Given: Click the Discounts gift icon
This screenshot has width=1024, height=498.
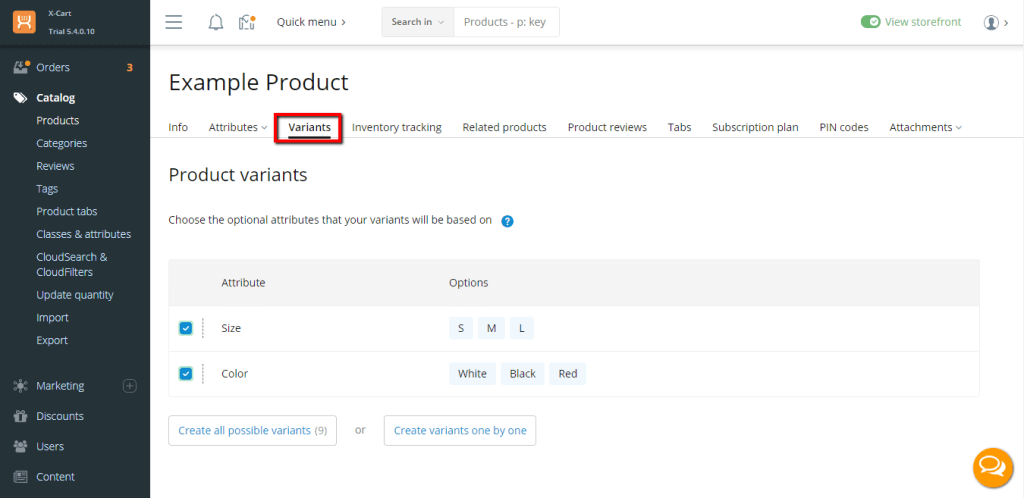Looking at the screenshot, I should (20, 416).
